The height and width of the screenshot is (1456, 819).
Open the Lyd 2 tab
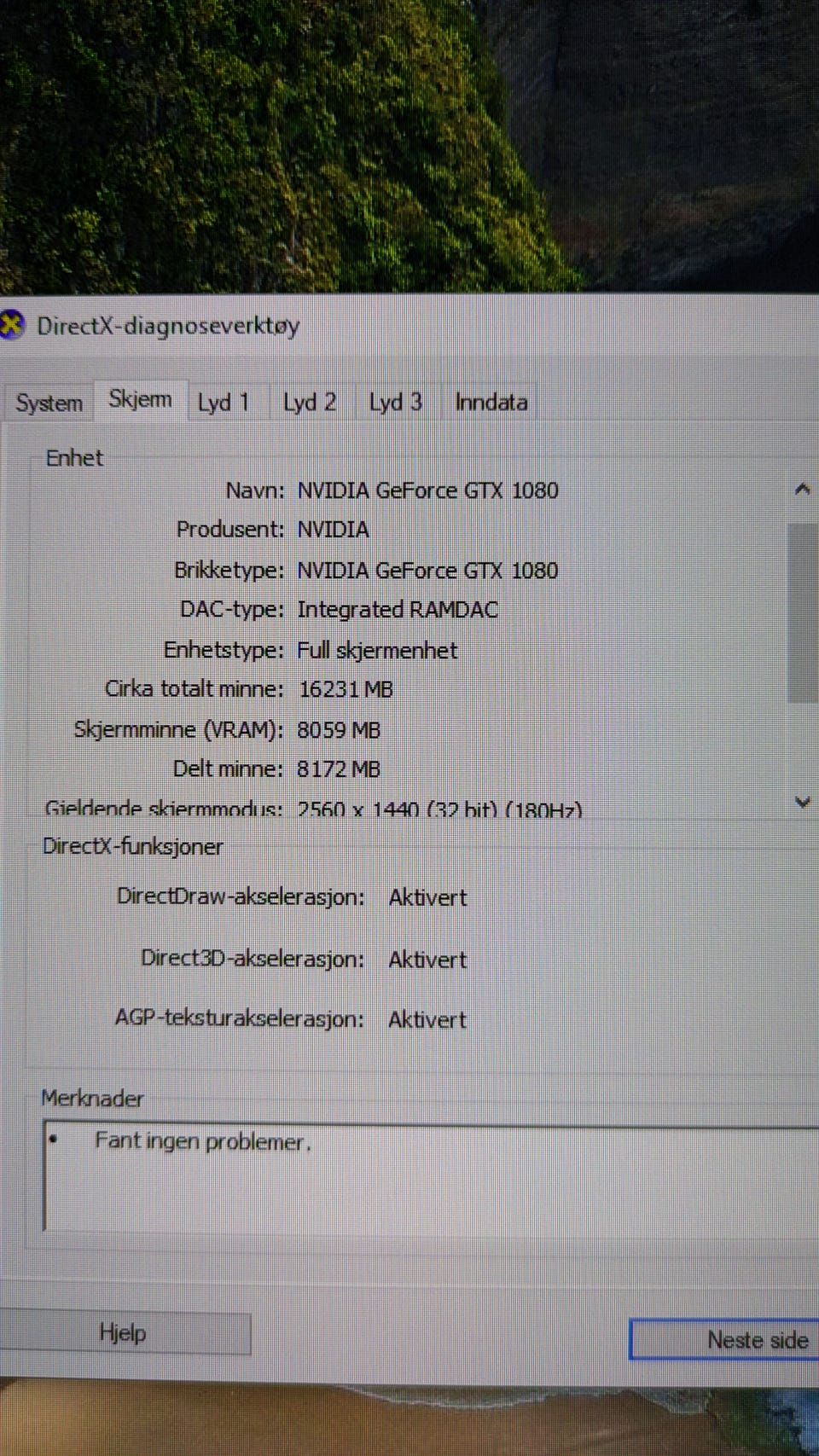(310, 403)
